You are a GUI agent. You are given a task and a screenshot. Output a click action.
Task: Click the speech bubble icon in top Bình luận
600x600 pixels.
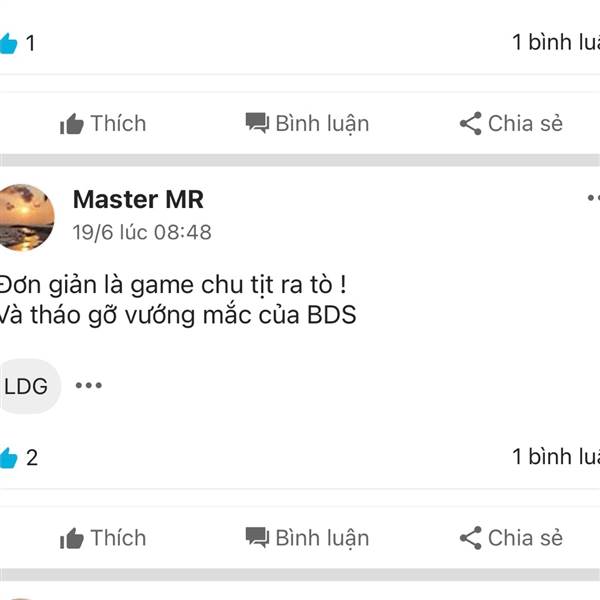pos(257,123)
